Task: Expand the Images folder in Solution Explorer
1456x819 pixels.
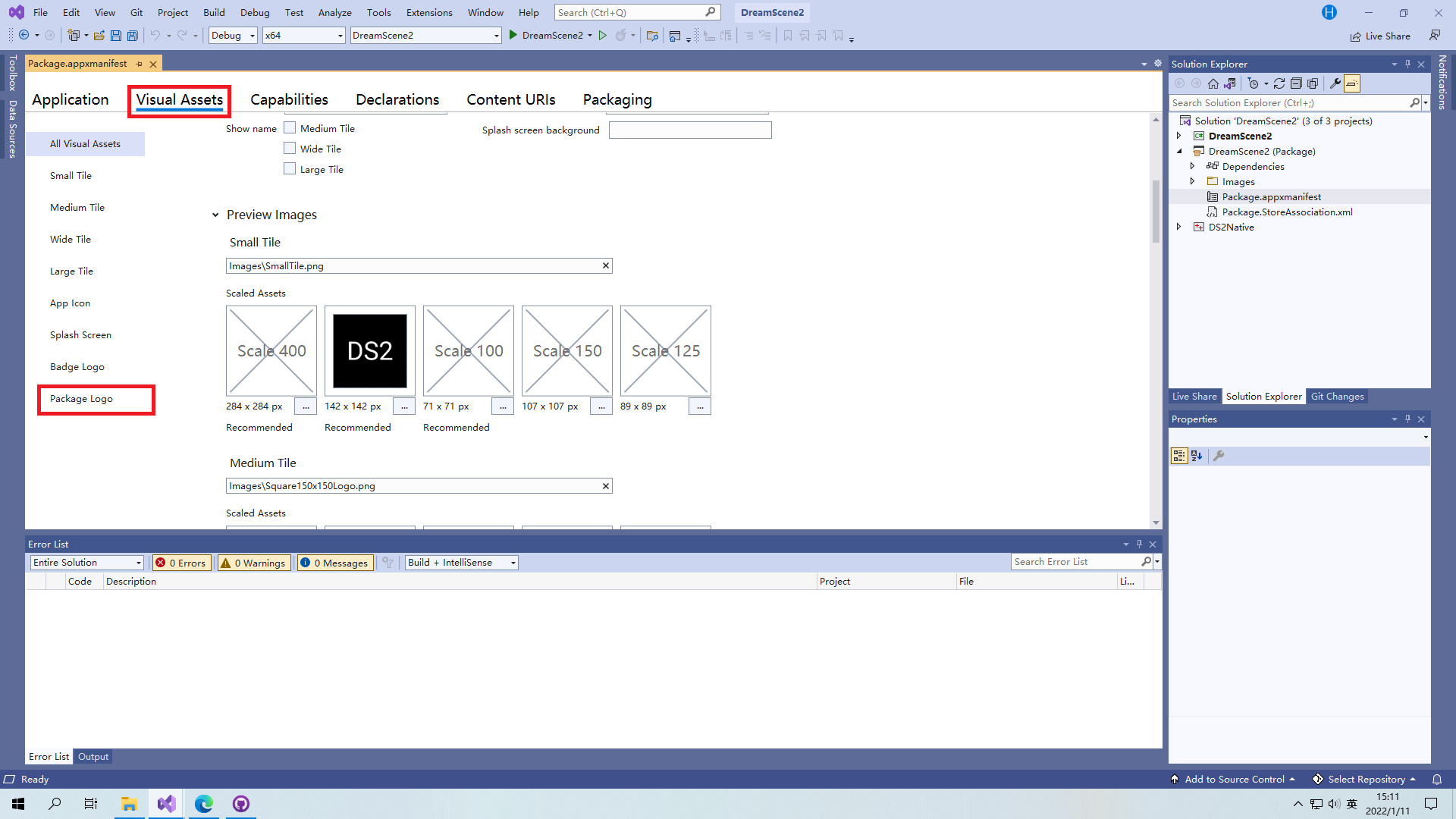Action: pos(1192,181)
